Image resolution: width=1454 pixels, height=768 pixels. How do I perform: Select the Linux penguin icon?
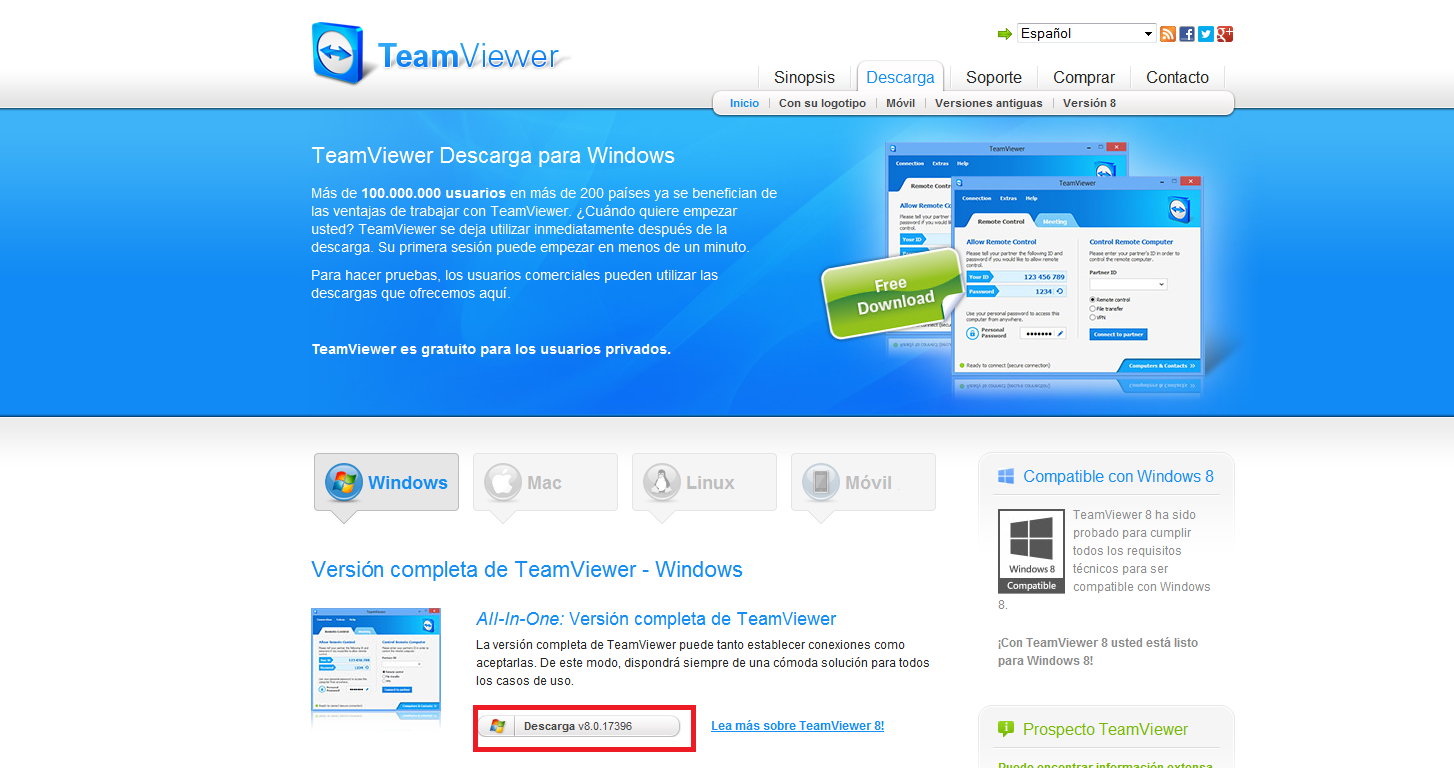pyautogui.click(x=660, y=481)
